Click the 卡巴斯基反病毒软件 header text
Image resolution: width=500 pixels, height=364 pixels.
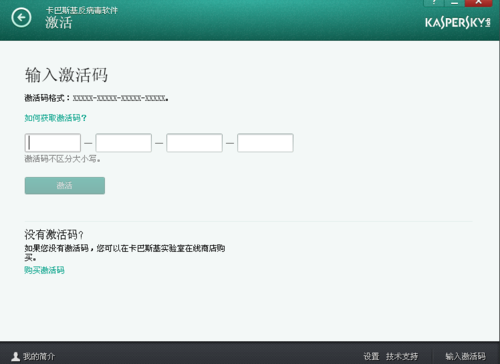[x=82, y=10]
